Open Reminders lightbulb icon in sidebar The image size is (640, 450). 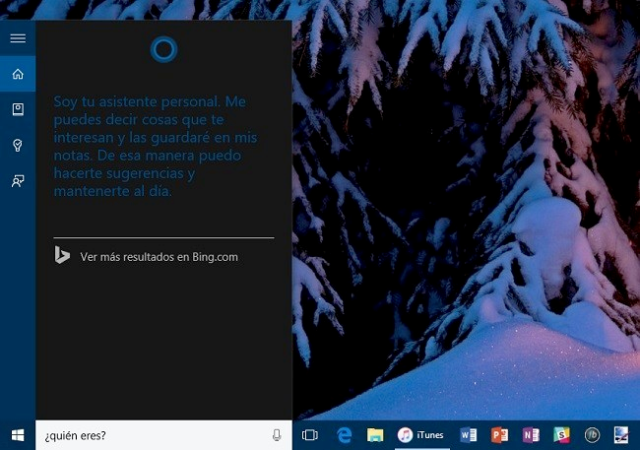point(17,145)
